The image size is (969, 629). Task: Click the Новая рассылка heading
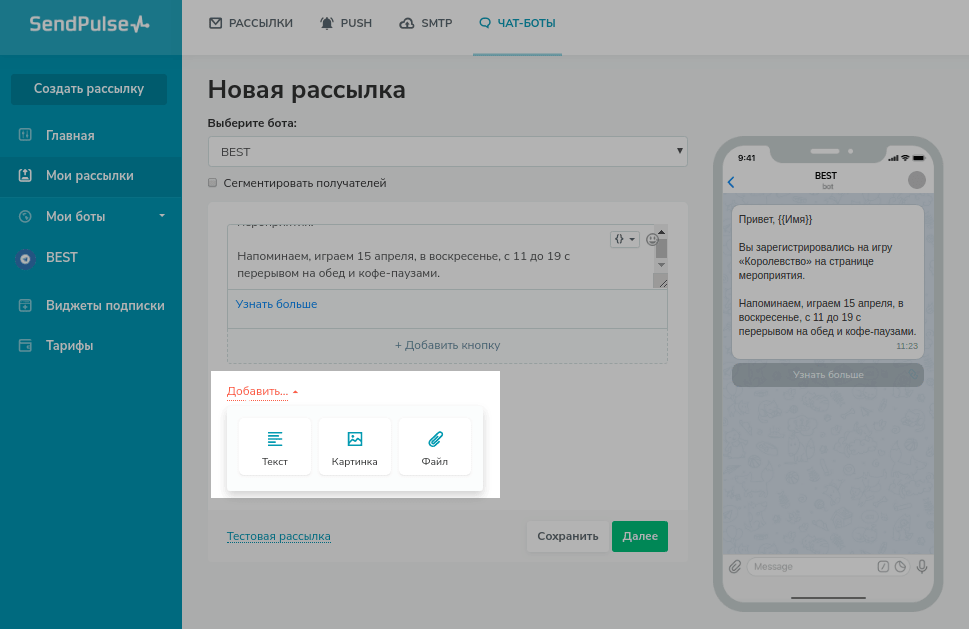[307, 90]
